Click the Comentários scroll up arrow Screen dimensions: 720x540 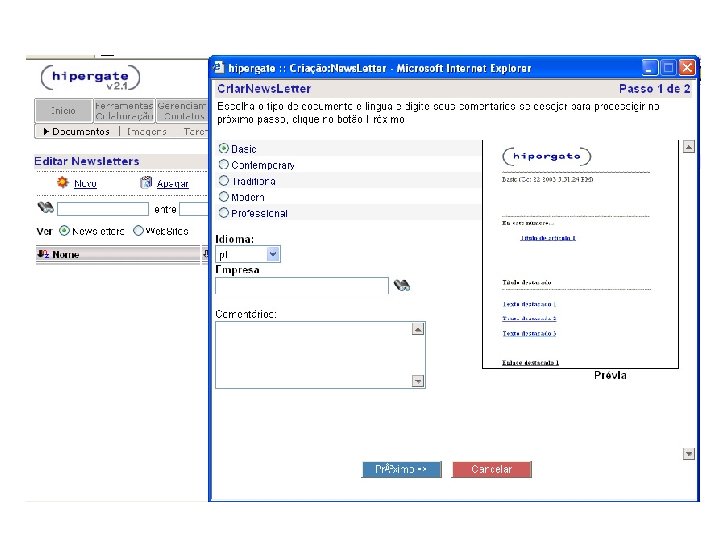click(x=418, y=329)
